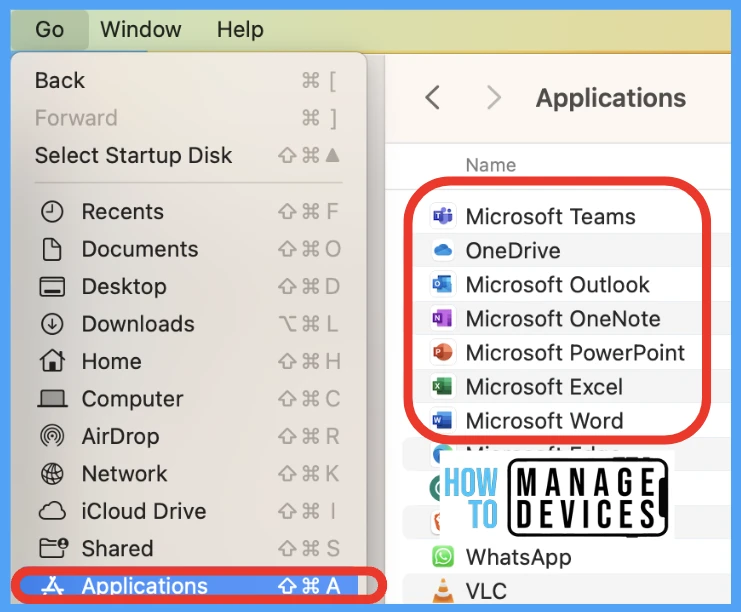Select Microsoft PowerPoint file name
This screenshot has width=741, height=612.
(575, 353)
